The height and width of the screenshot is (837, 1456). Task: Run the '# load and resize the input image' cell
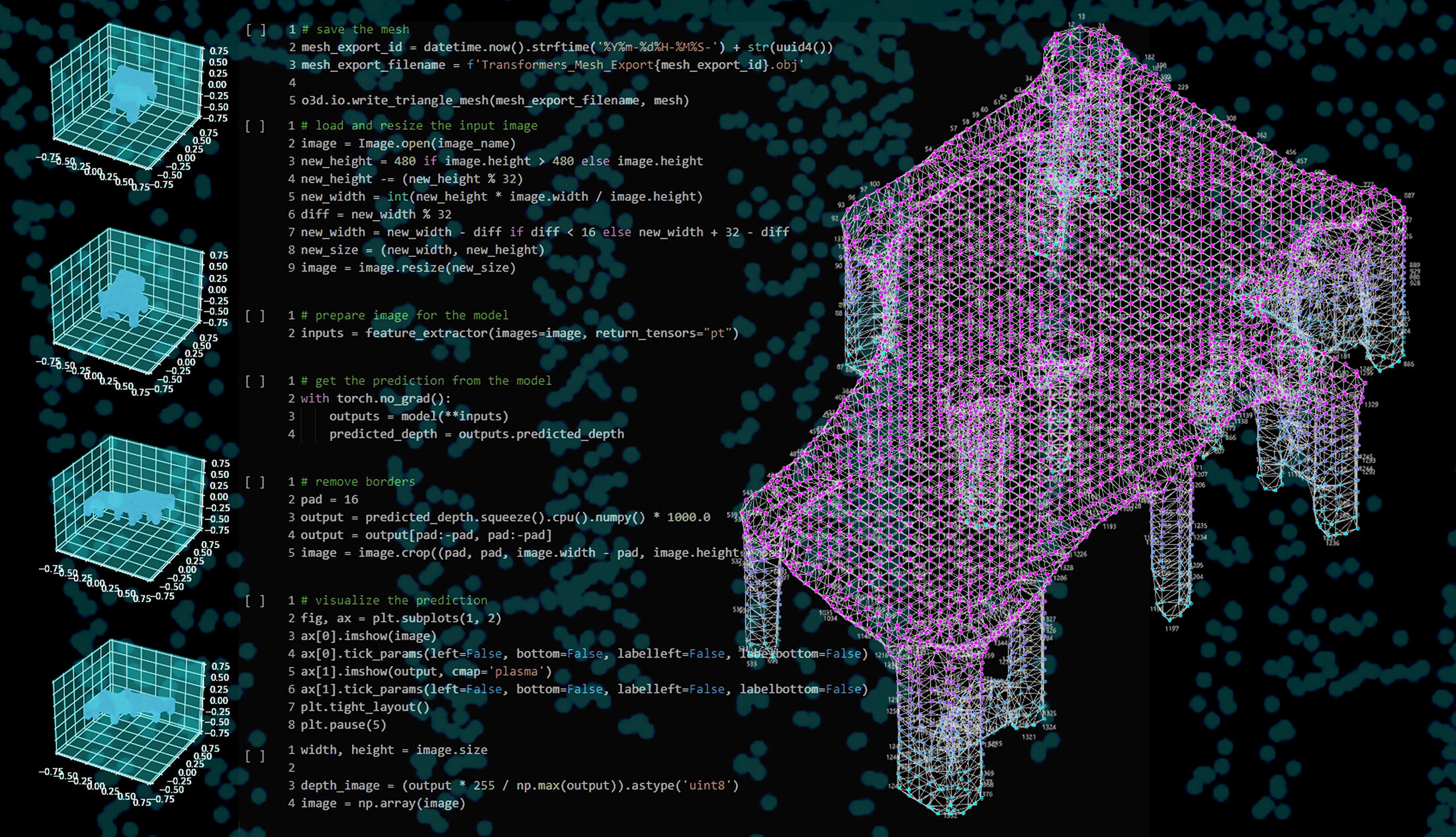tap(255, 126)
